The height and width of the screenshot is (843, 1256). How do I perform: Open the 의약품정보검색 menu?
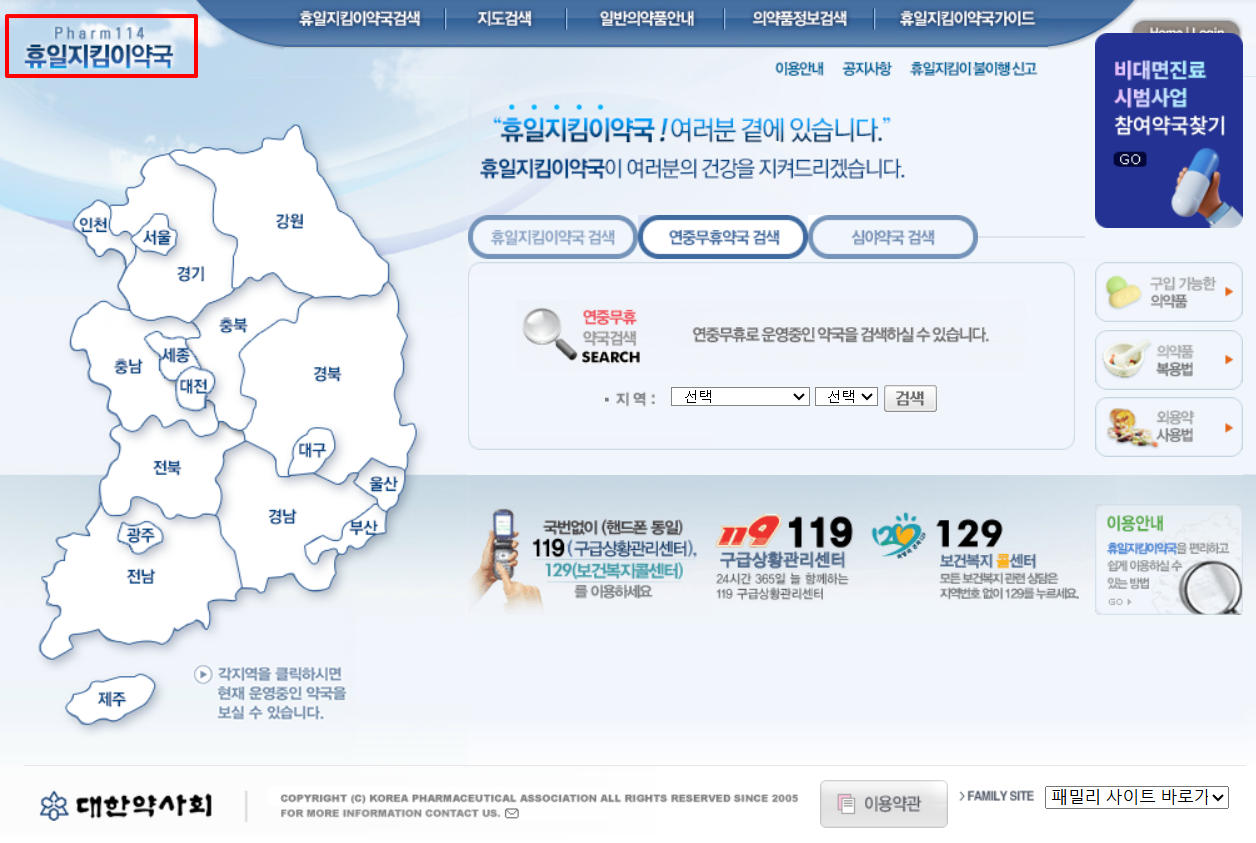click(x=799, y=18)
